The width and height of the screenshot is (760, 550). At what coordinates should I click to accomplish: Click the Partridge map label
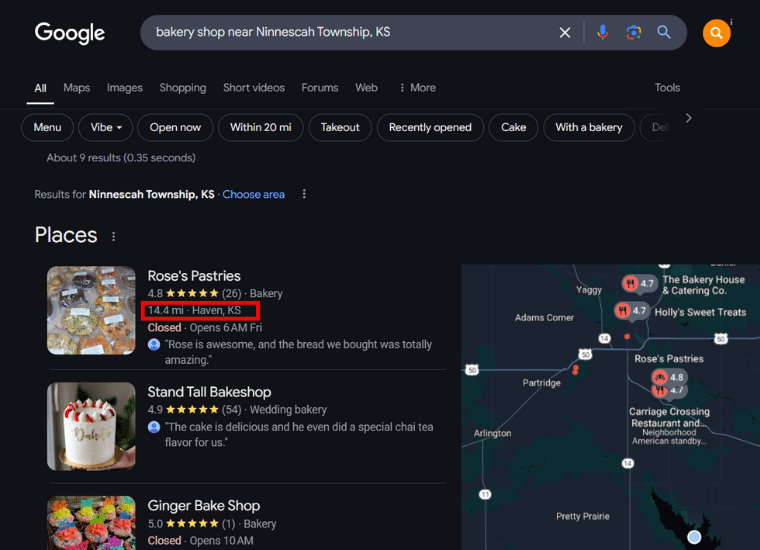541,383
